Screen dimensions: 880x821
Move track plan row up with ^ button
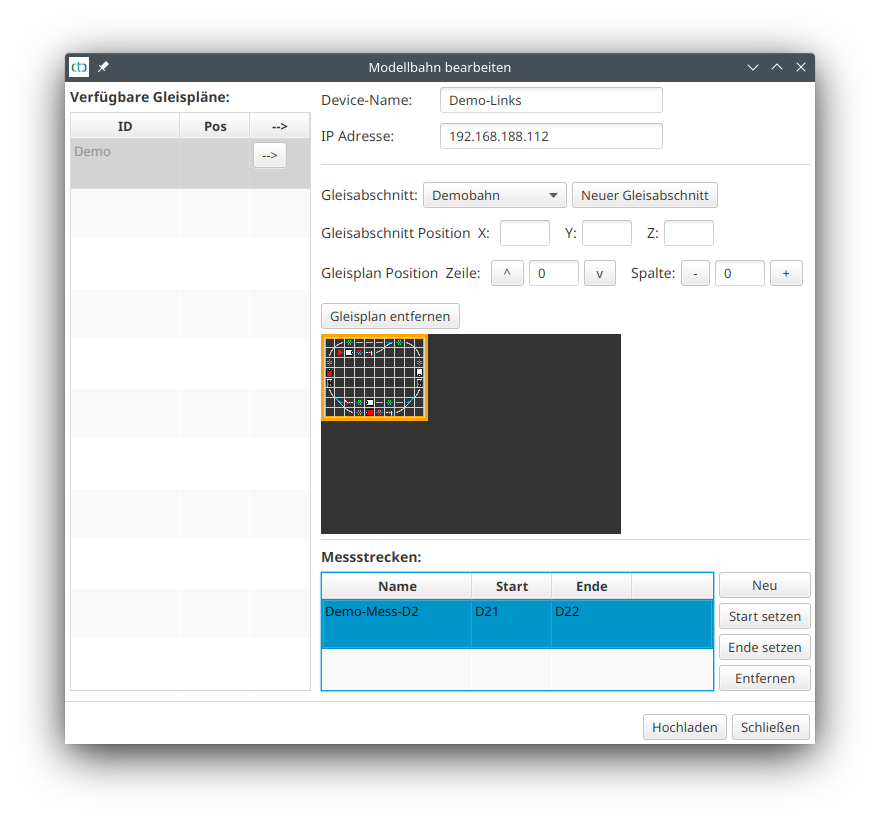507,273
